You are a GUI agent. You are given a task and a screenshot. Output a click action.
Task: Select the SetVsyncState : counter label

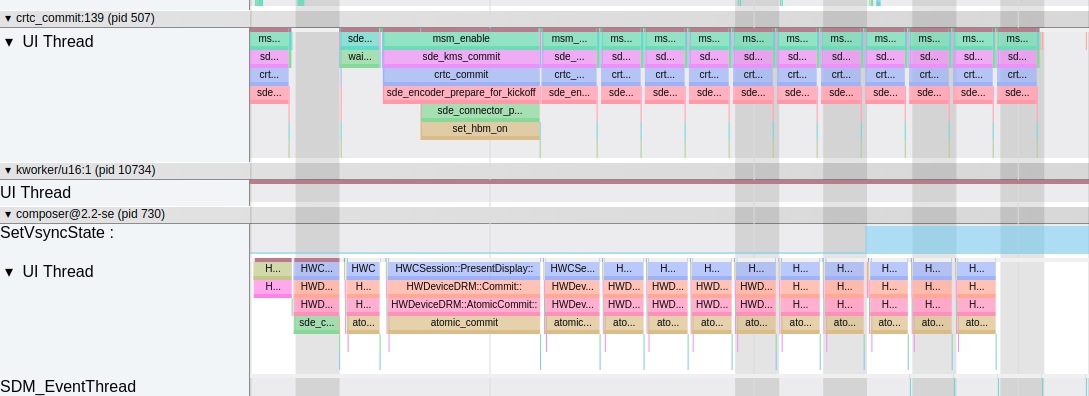[x=57, y=233]
